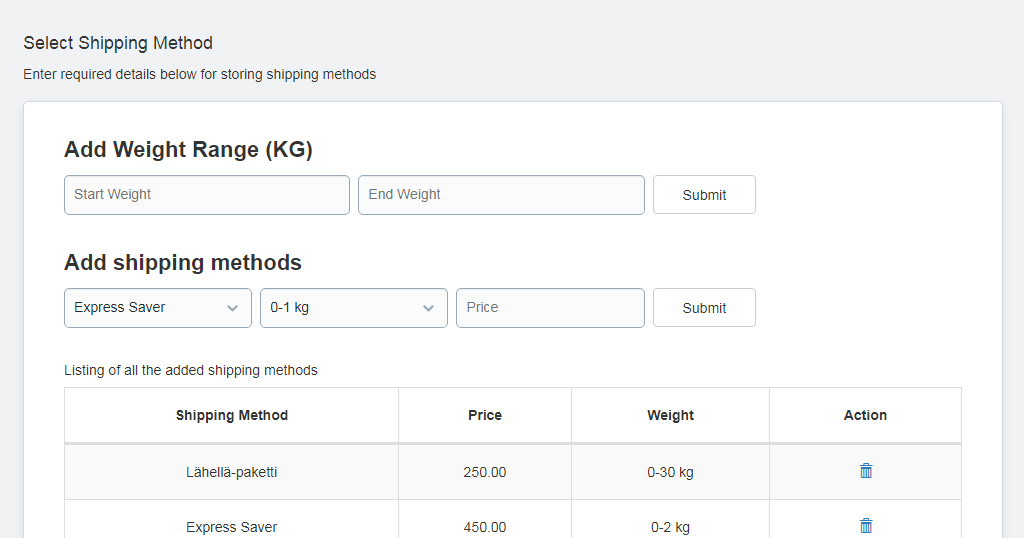Click the Weight column header
The width and height of the screenshot is (1024, 538).
(670, 415)
